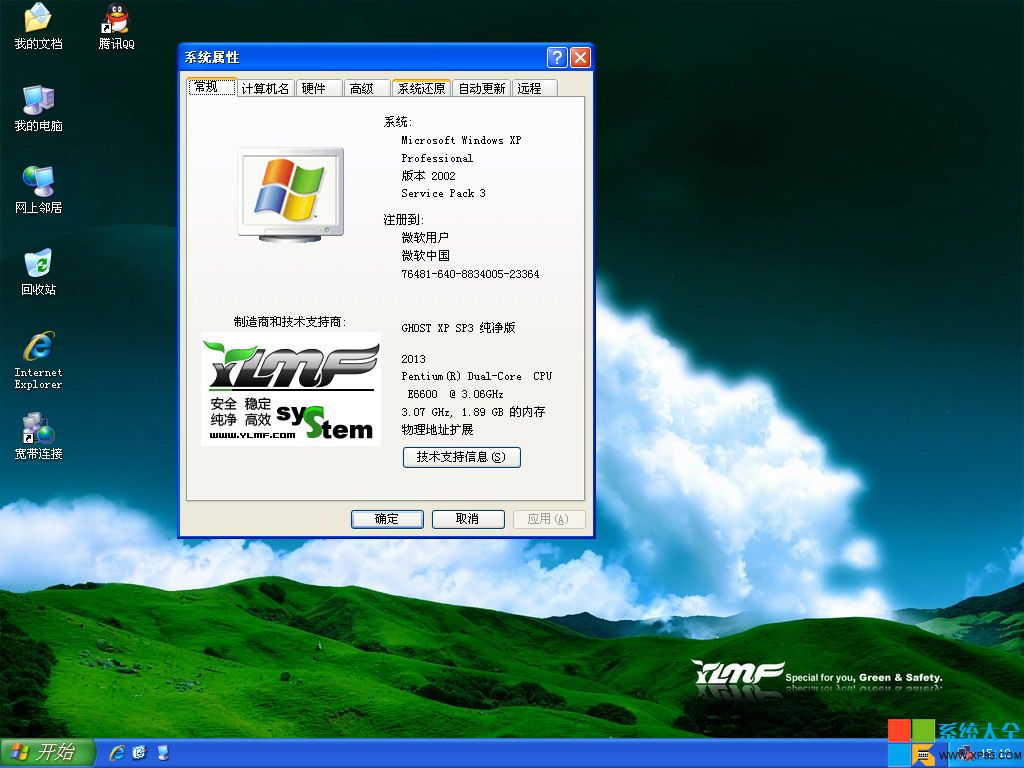Click the text 'Pentium(R) Dual-Core CPU'

point(477,376)
